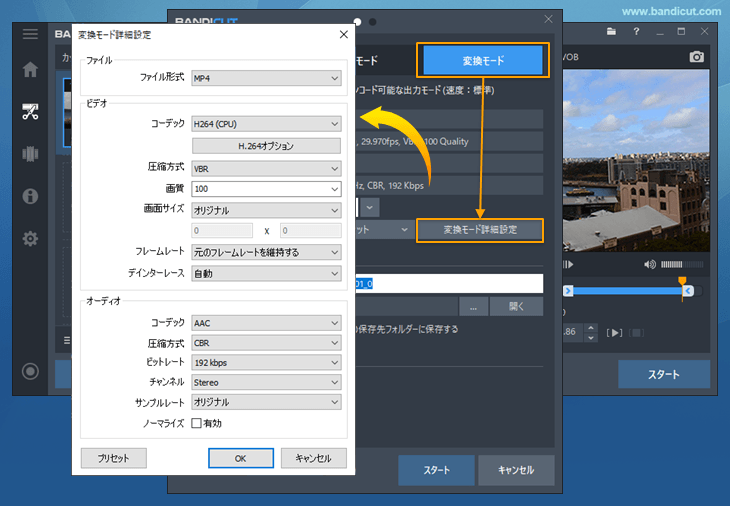730x506 pixels.
Task: Open video 圧縮方式 VBR dropdown
Action: point(266,169)
